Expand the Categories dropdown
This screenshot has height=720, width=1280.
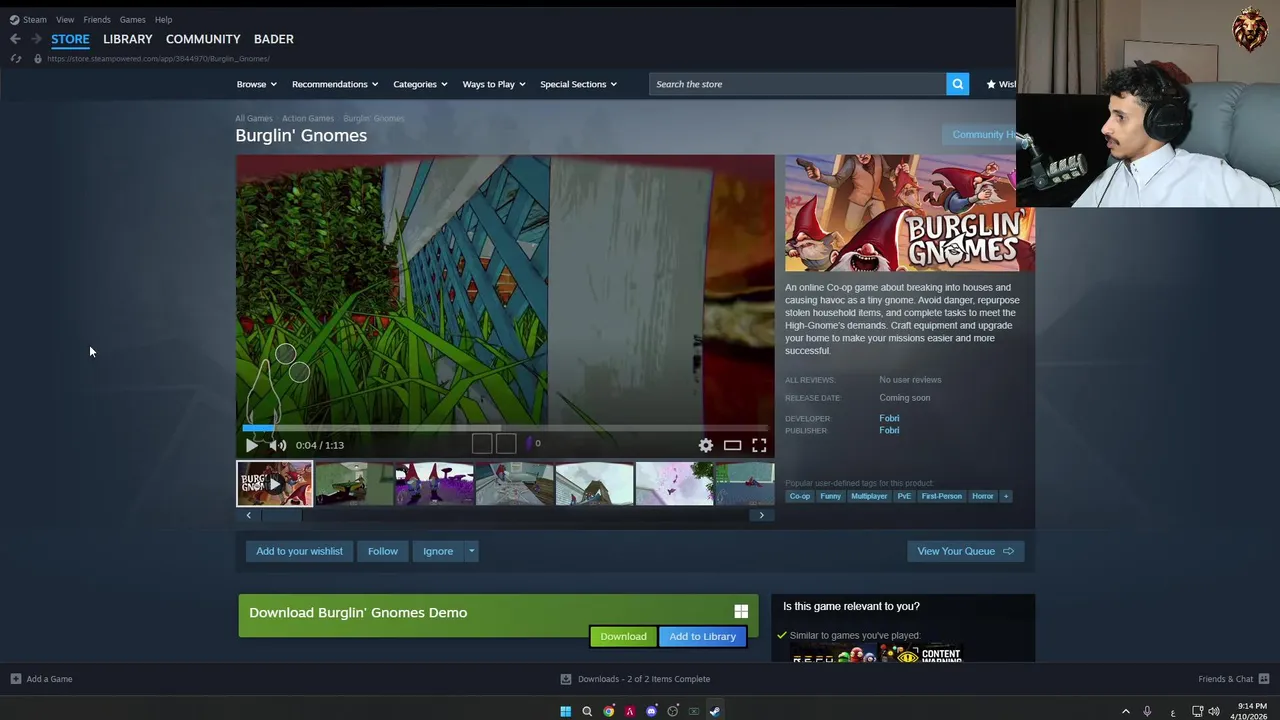(420, 84)
